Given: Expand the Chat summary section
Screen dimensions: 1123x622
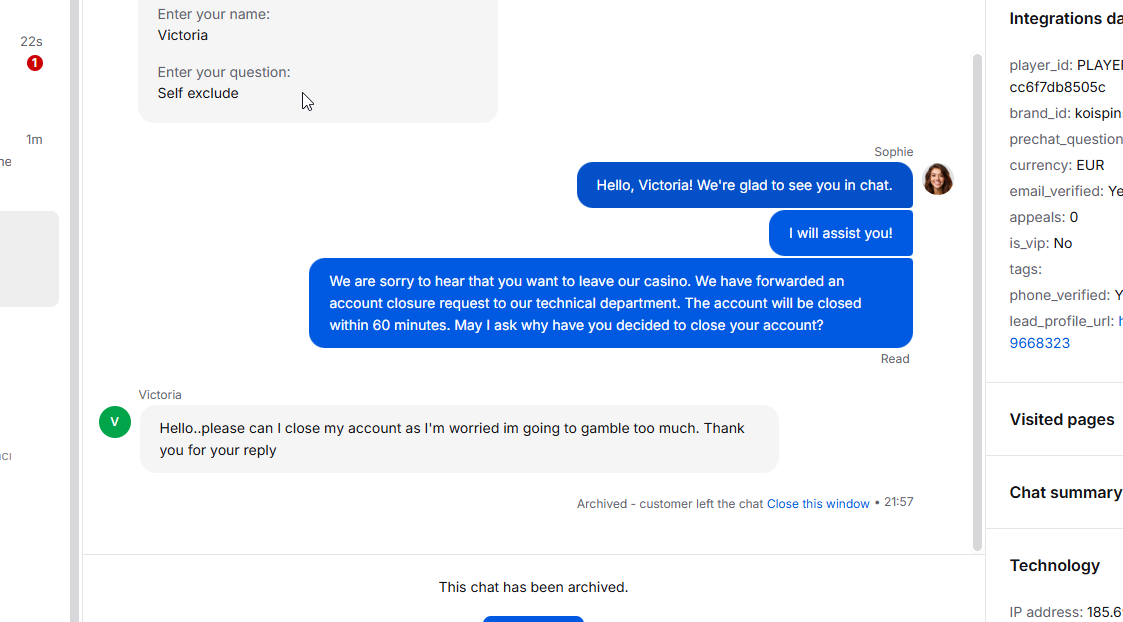Looking at the screenshot, I should coord(1065,492).
